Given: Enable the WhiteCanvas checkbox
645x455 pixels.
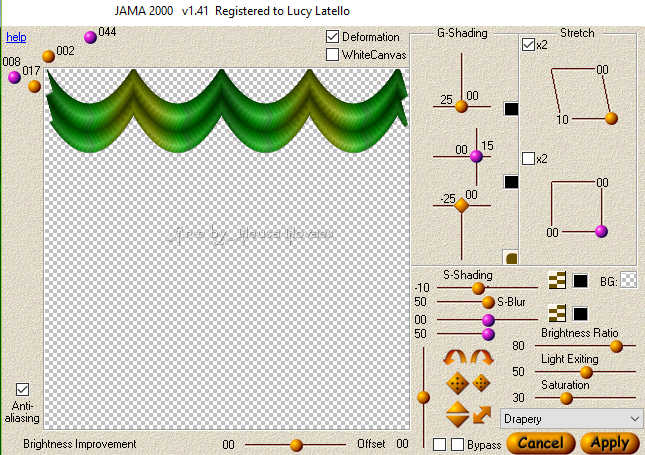Looking at the screenshot, I should [333, 55].
